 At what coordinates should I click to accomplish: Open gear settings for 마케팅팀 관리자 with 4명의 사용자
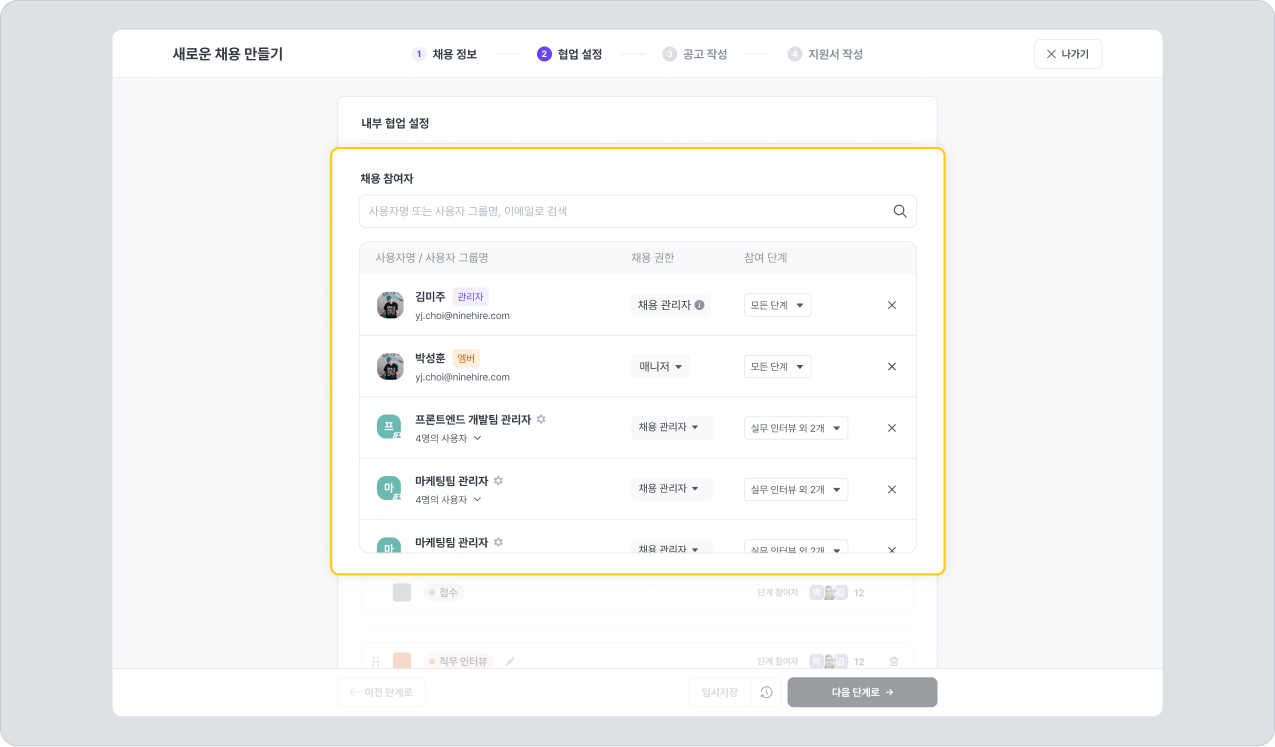(x=498, y=481)
